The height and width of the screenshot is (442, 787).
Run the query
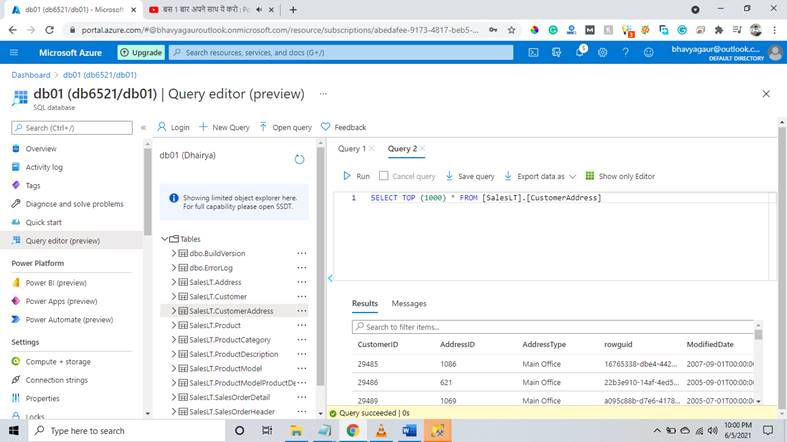click(356, 176)
